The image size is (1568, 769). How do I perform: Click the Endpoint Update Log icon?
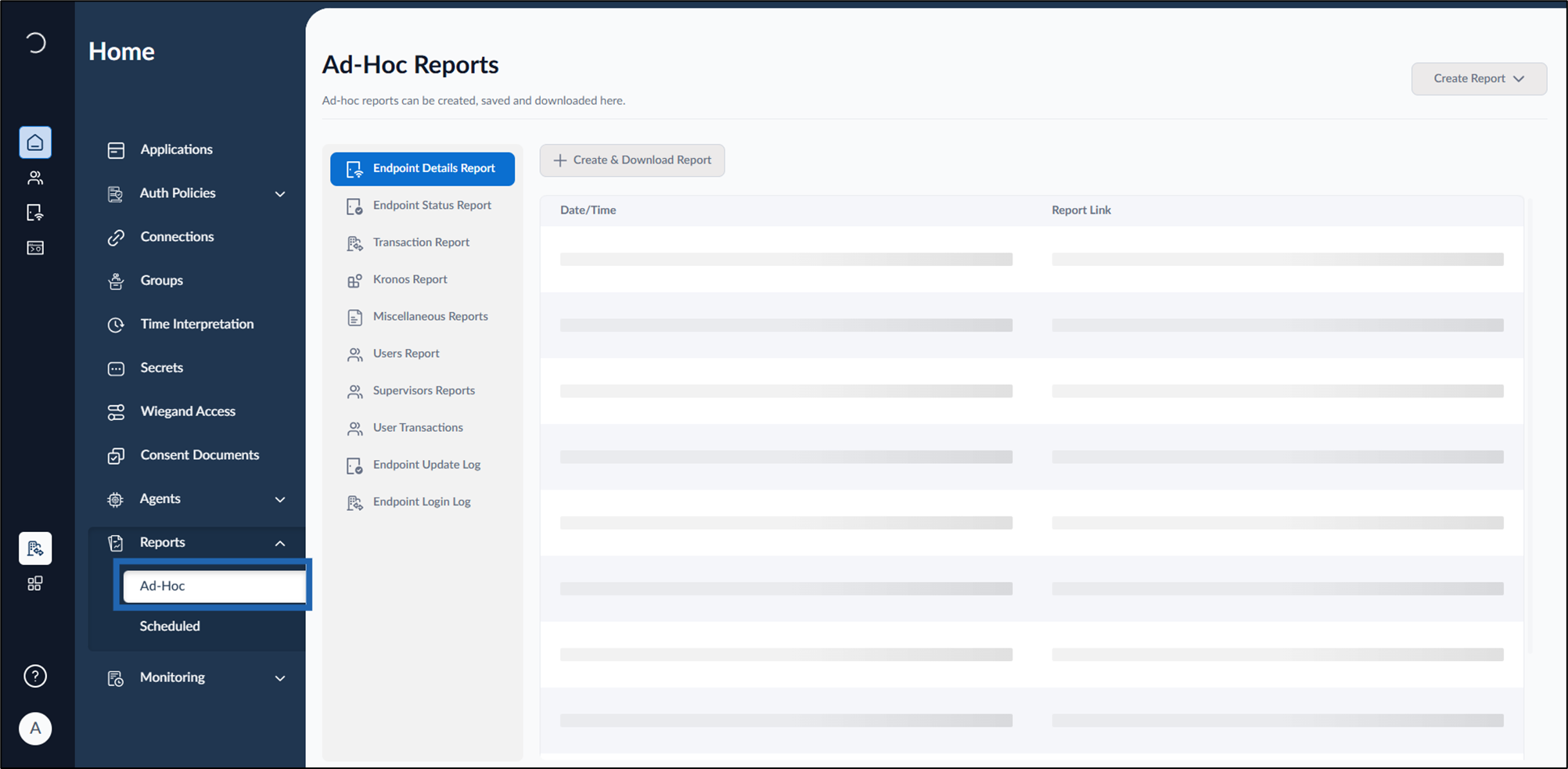click(x=354, y=466)
